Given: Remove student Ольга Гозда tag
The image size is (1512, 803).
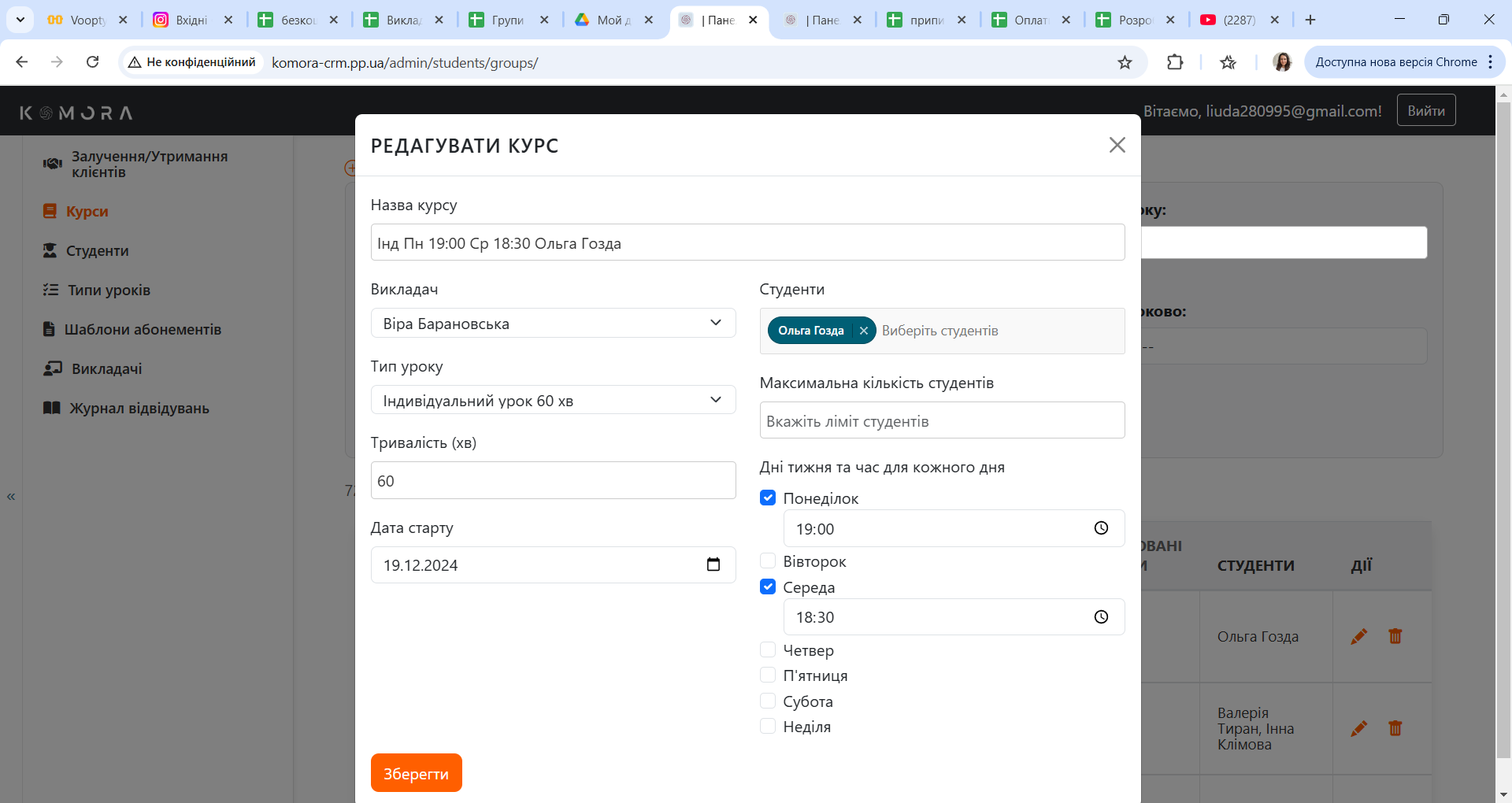Looking at the screenshot, I should pyautogui.click(x=863, y=331).
